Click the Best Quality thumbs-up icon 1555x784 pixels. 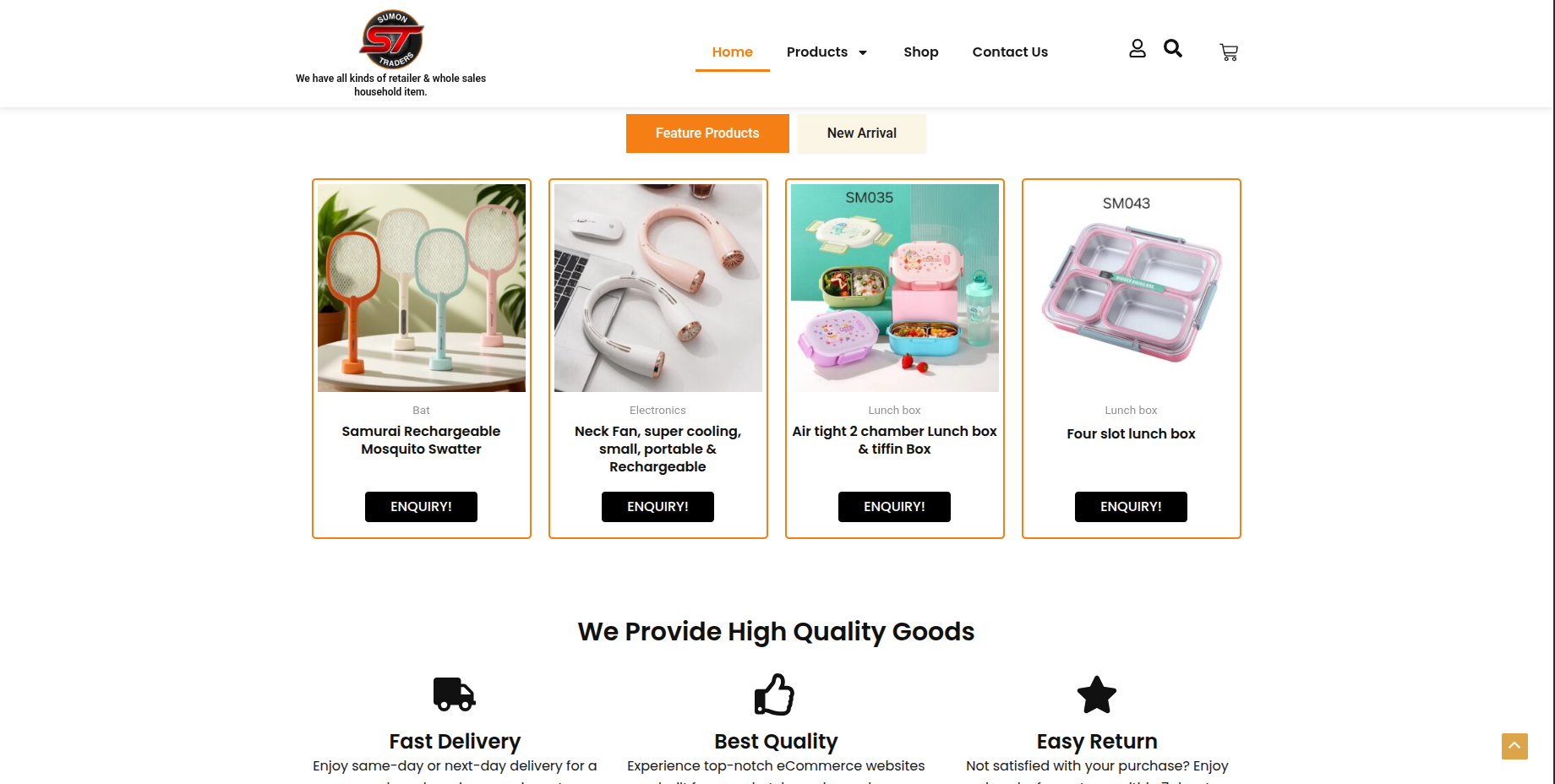click(x=775, y=694)
